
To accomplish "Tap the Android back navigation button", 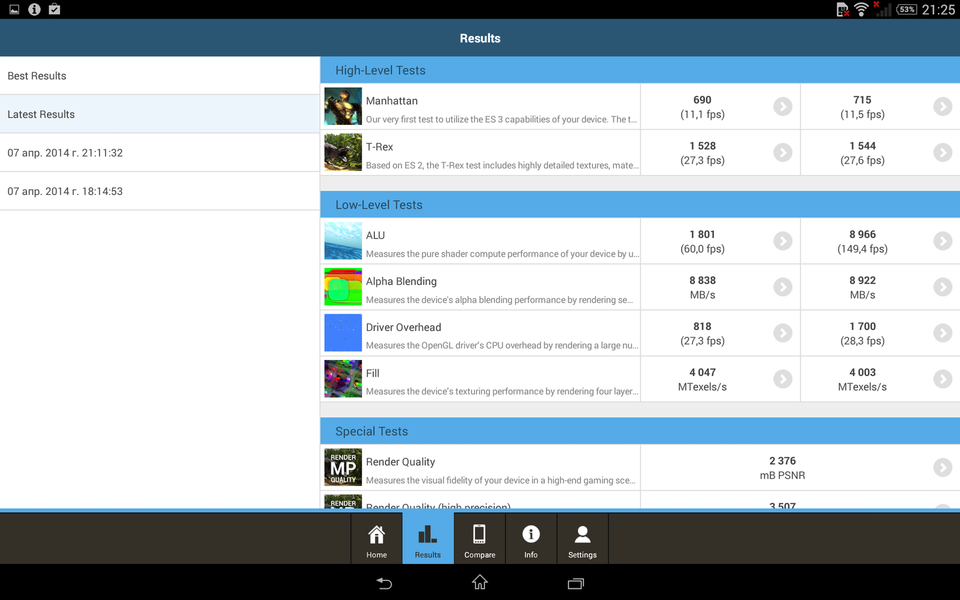I will tap(384, 583).
